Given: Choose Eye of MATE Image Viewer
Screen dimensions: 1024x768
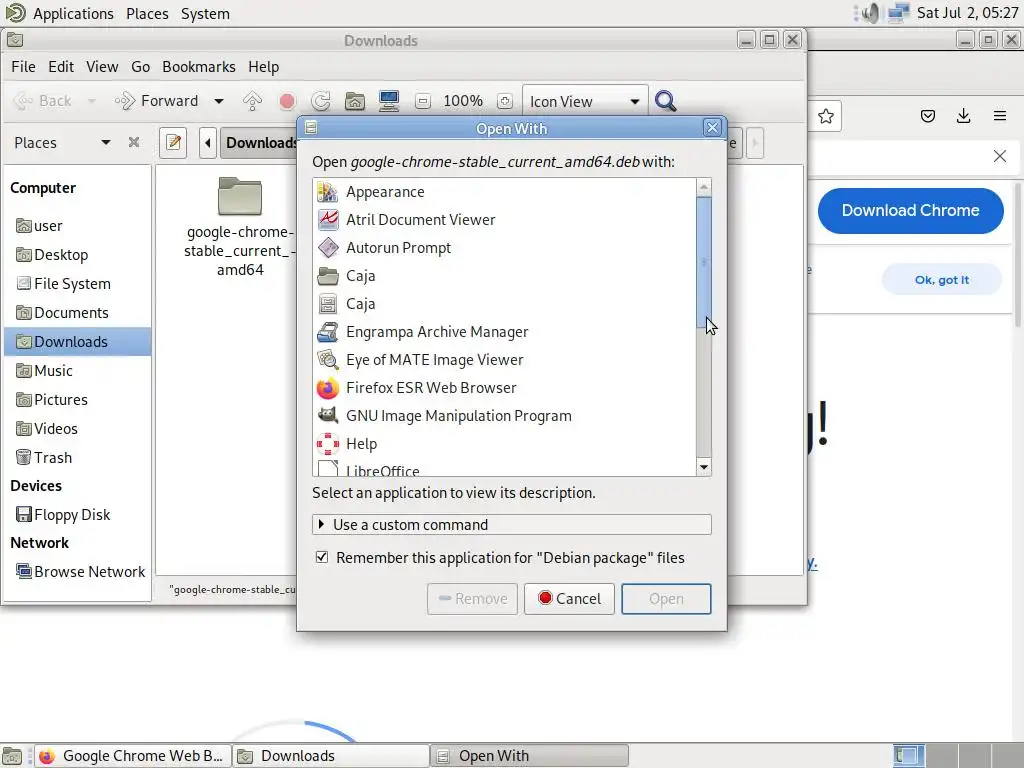Looking at the screenshot, I should pos(505,360).
